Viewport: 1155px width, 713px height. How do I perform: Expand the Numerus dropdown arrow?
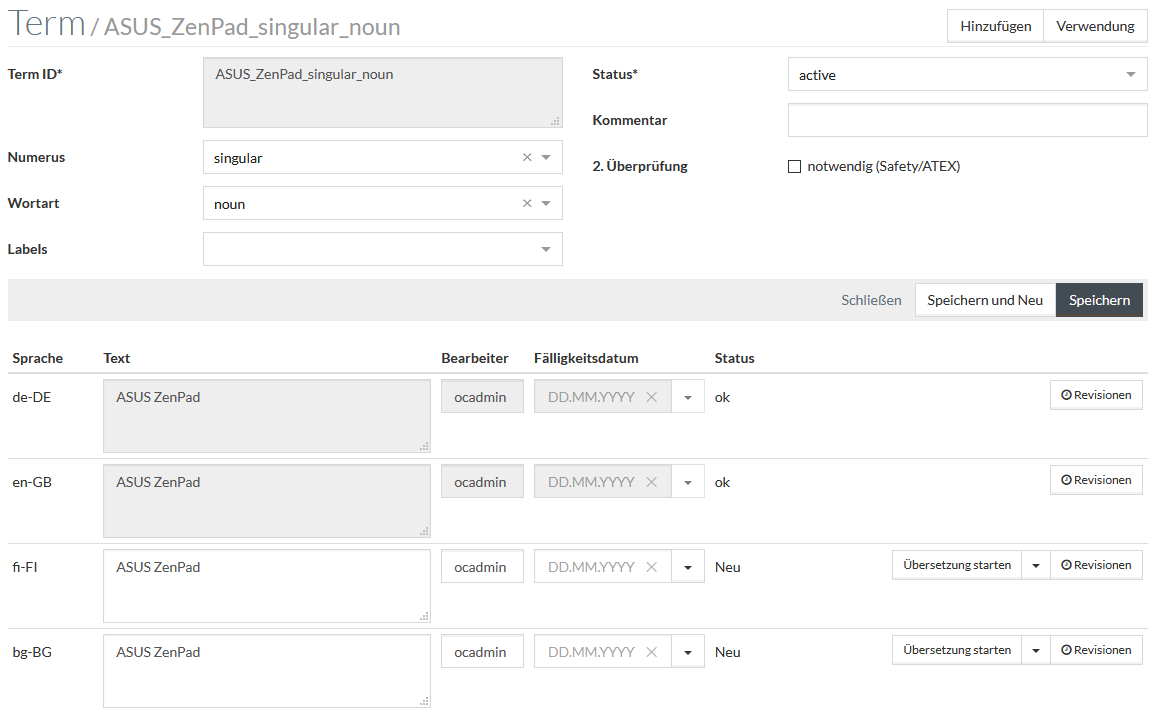pyautogui.click(x=546, y=158)
